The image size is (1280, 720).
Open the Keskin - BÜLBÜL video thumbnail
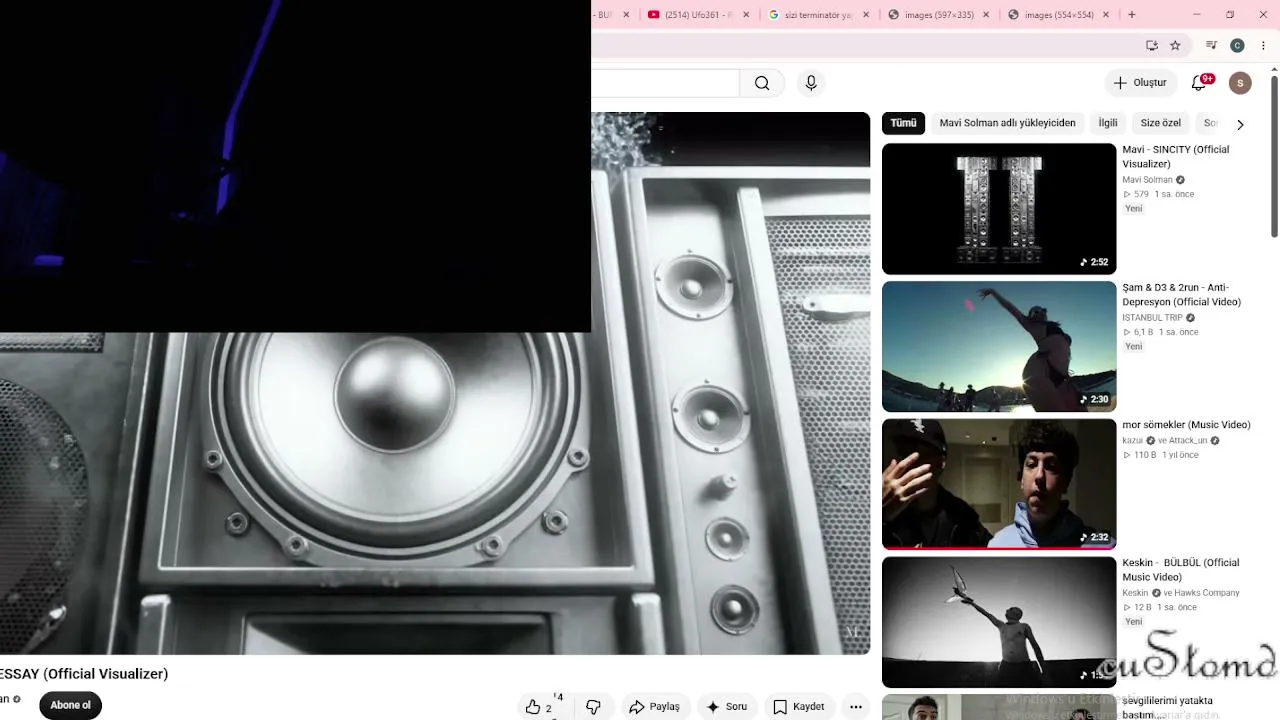(x=999, y=622)
